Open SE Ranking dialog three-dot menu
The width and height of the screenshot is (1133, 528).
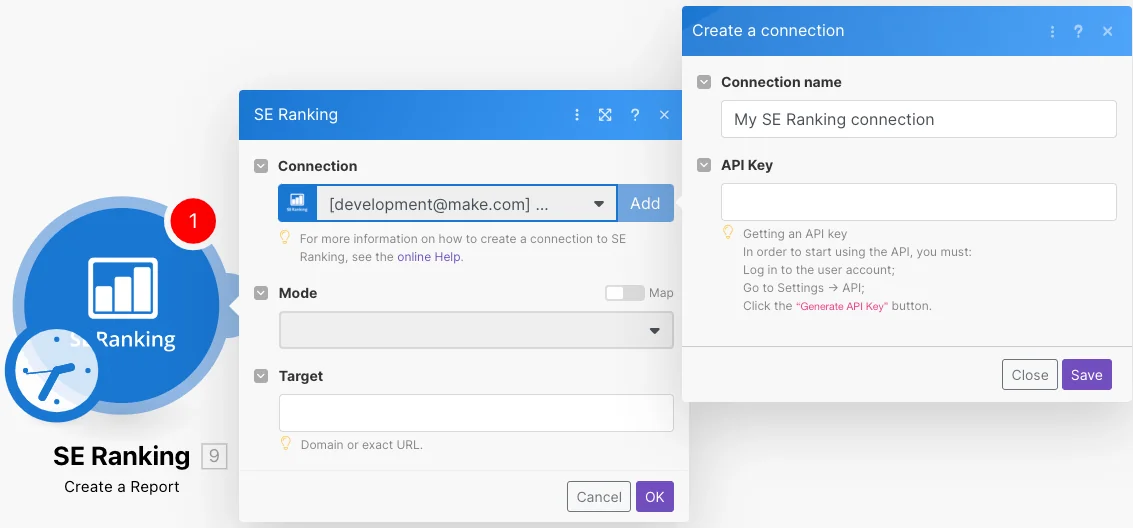coord(577,115)
